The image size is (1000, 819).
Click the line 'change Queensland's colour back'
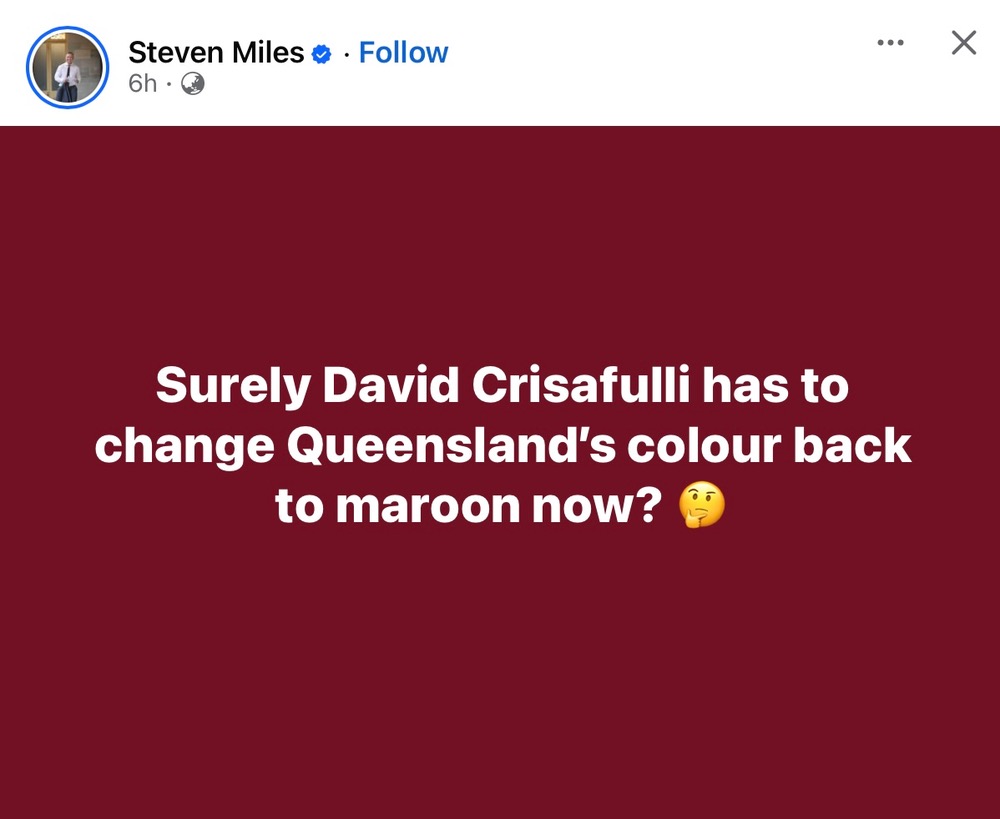pos(502,446)
